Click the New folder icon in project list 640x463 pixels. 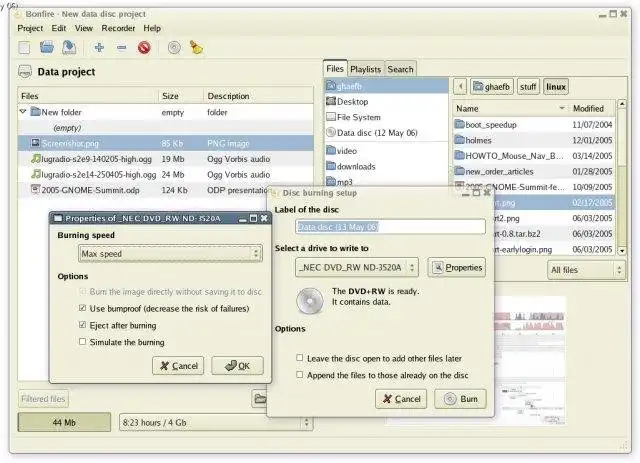click(36, 111)
